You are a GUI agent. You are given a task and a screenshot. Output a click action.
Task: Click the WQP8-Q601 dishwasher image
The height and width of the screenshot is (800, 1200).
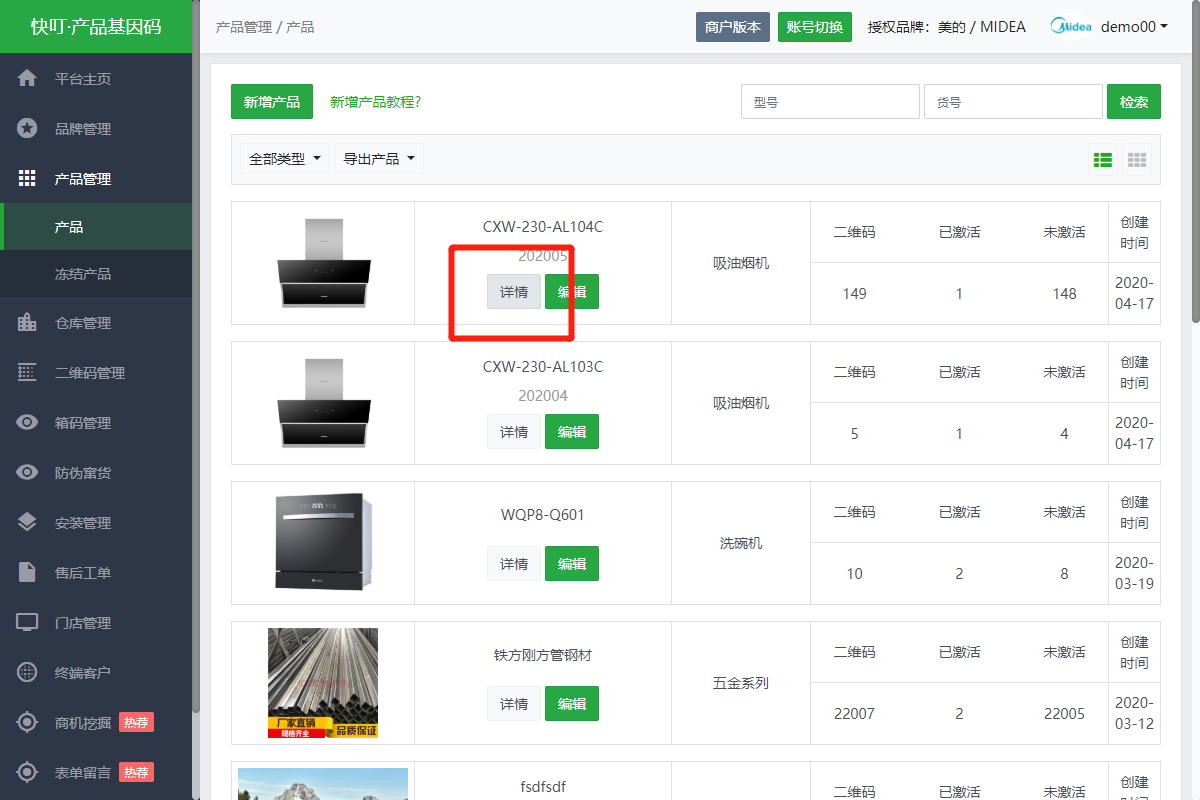click(323, 541)
